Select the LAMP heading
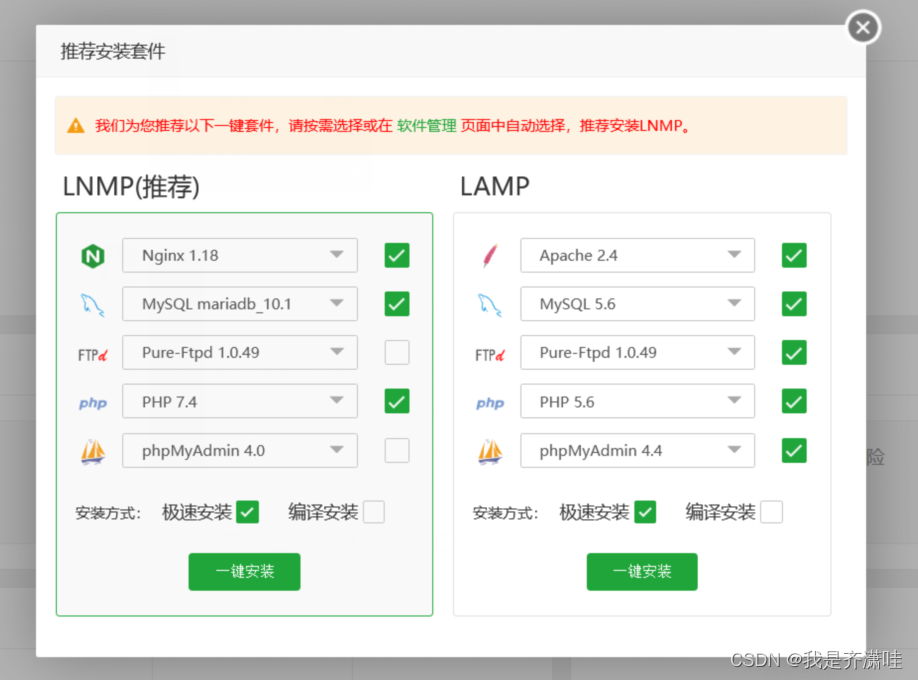This screenshot has width=918, height=680. click(495, 187)
